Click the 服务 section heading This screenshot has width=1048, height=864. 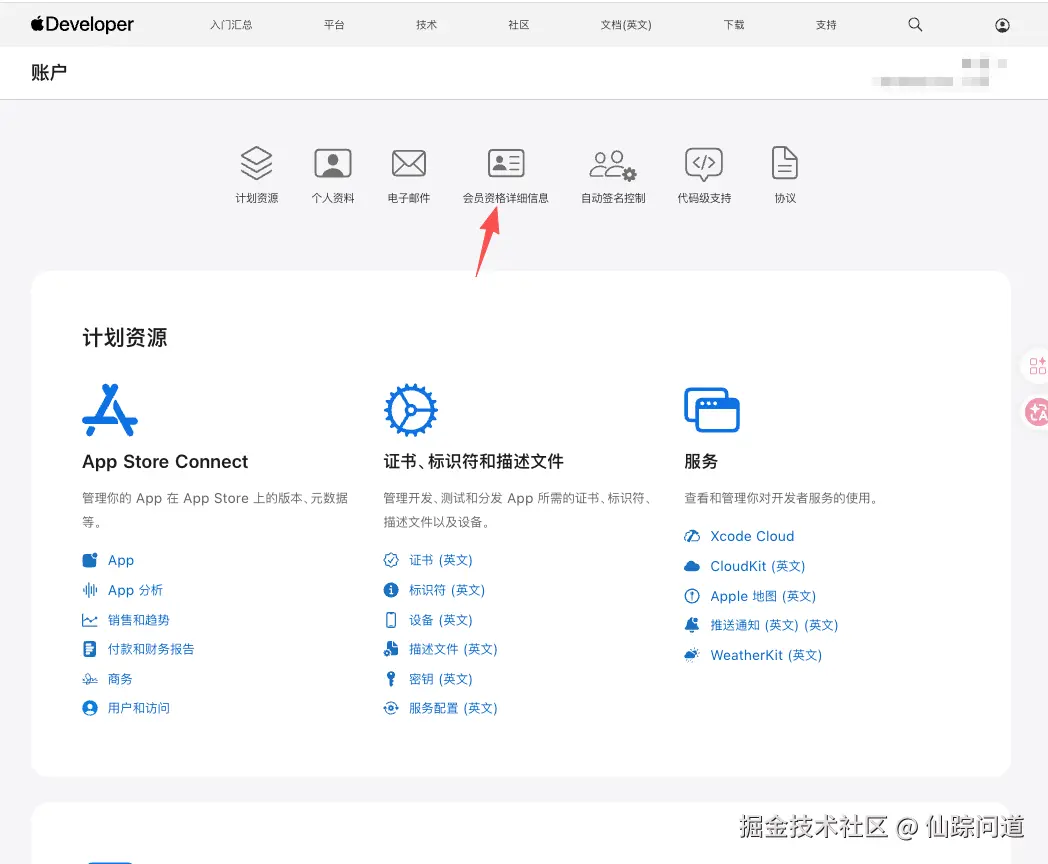click(700, 461)
